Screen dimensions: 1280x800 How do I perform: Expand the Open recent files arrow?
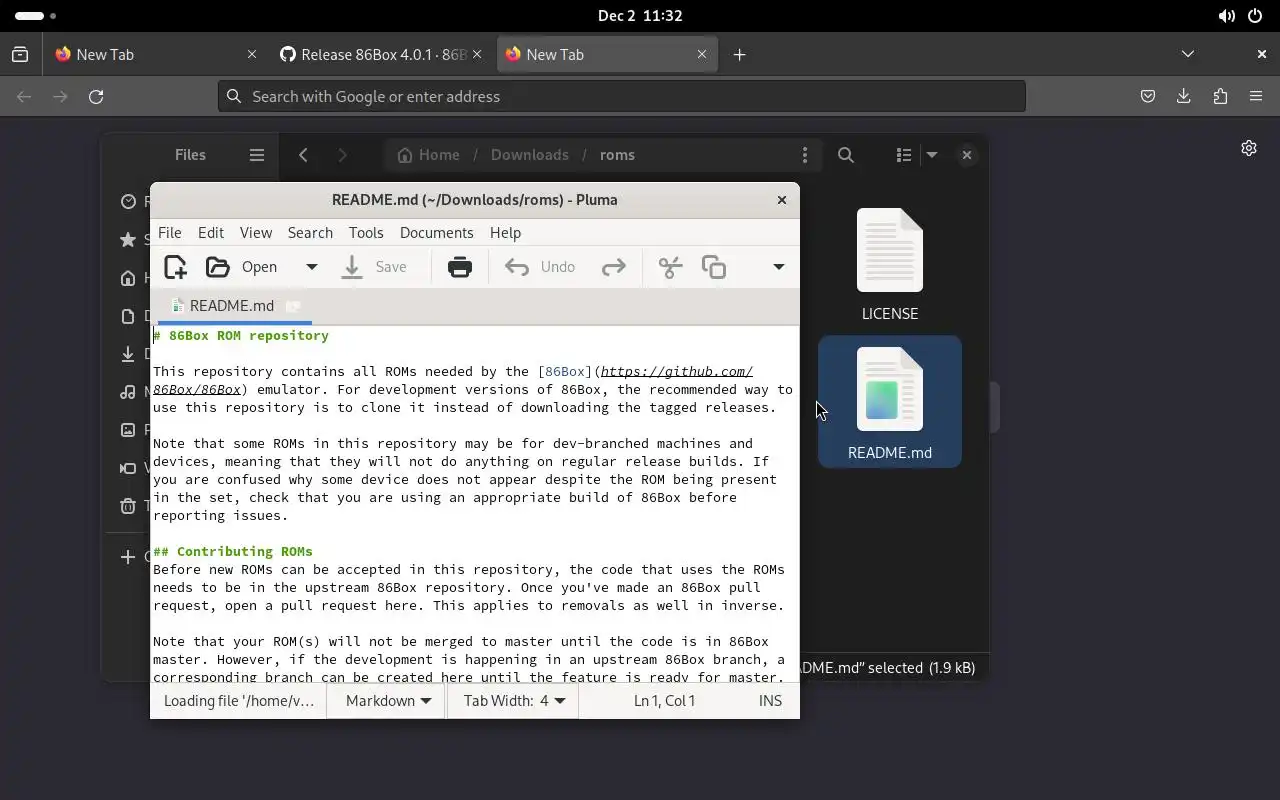(311, 267)
